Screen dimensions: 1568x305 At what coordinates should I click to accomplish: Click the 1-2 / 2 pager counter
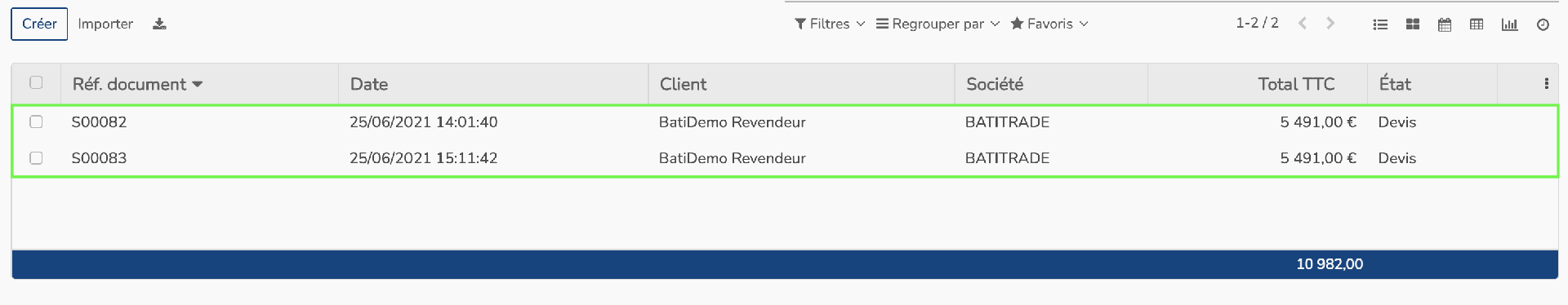point(1257,23)
